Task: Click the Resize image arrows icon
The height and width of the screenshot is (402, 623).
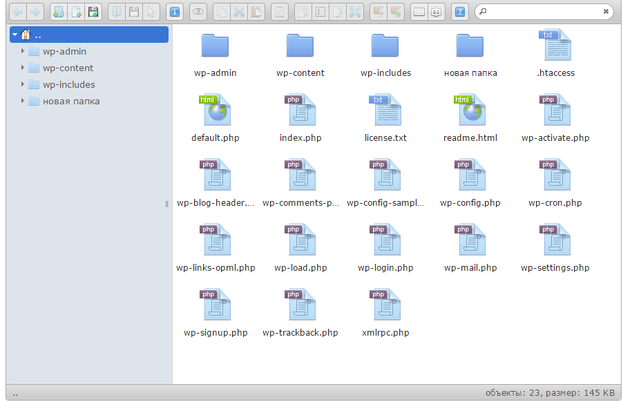Action: (355, 12)
